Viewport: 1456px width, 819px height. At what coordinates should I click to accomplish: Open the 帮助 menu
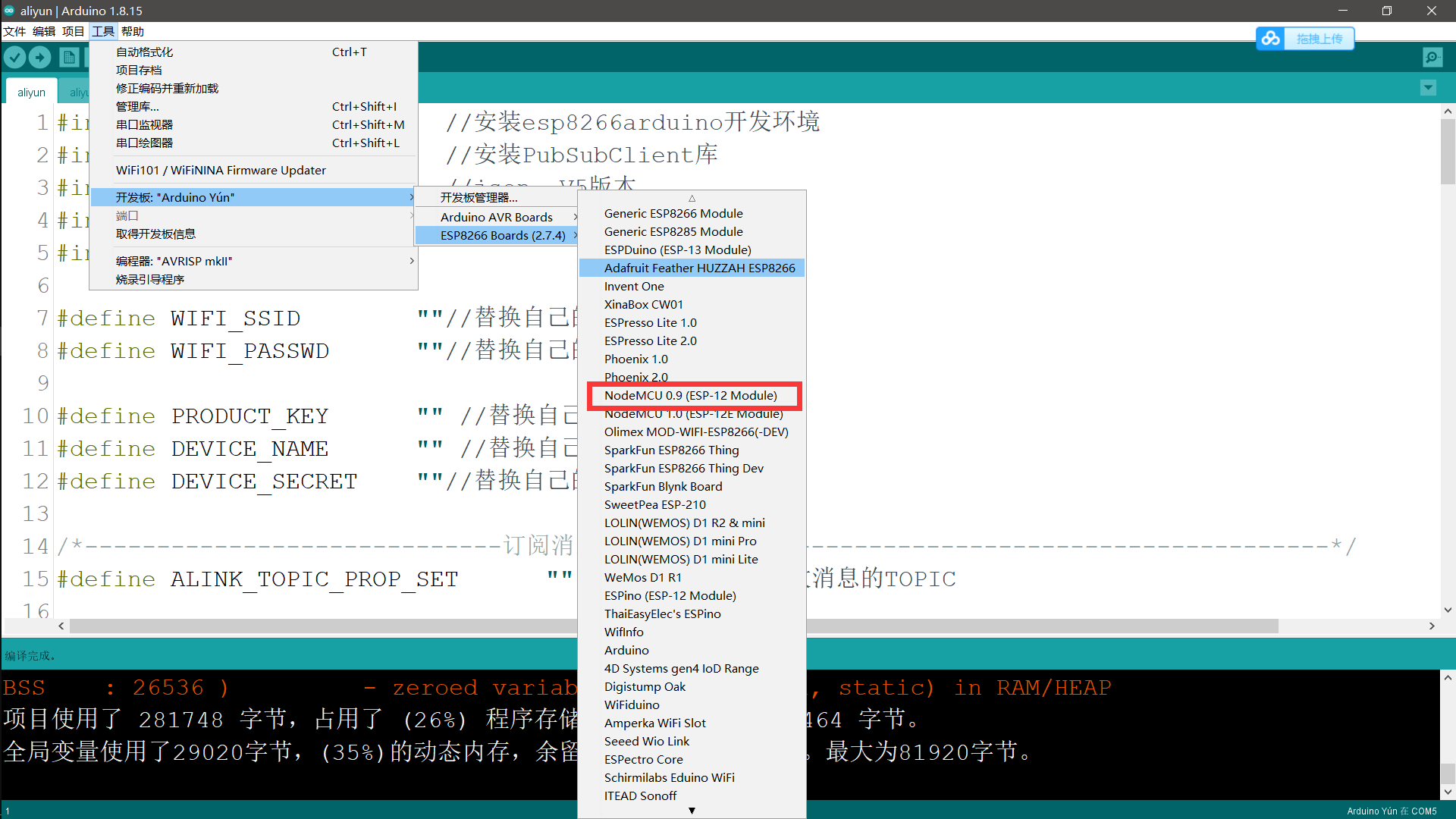[132, 31]
